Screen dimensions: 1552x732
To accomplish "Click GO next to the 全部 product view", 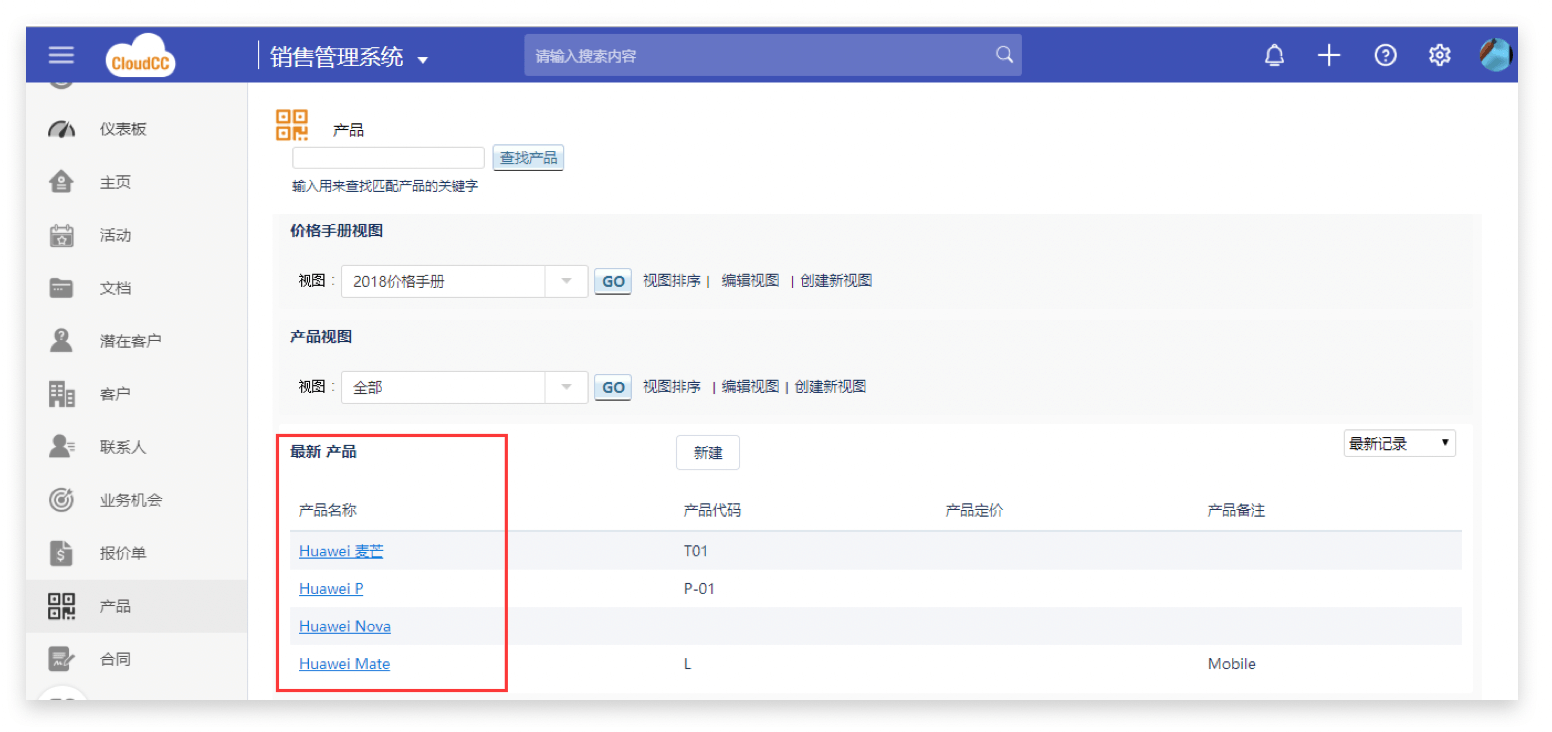I will (613, 388).
